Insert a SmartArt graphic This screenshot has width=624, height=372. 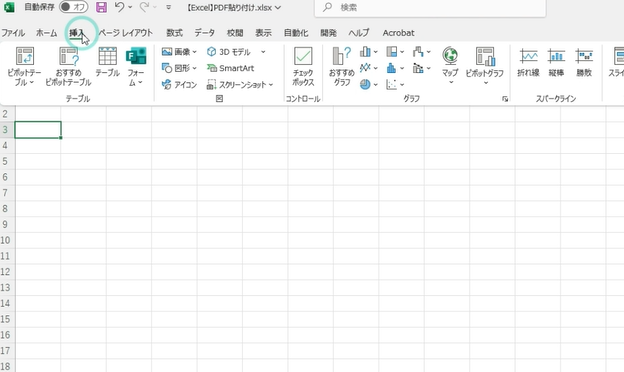(231, 68)
